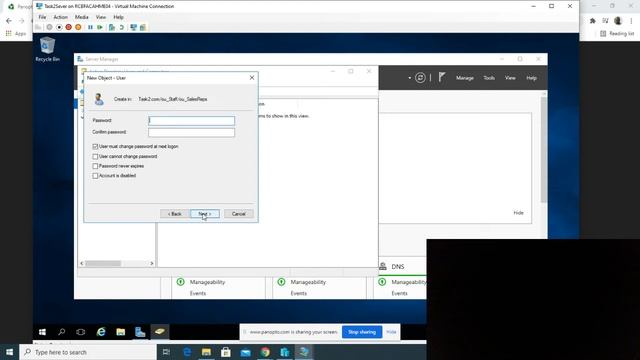Open dropdown arrow beside Server Manager refresh icon

point(409,78)
